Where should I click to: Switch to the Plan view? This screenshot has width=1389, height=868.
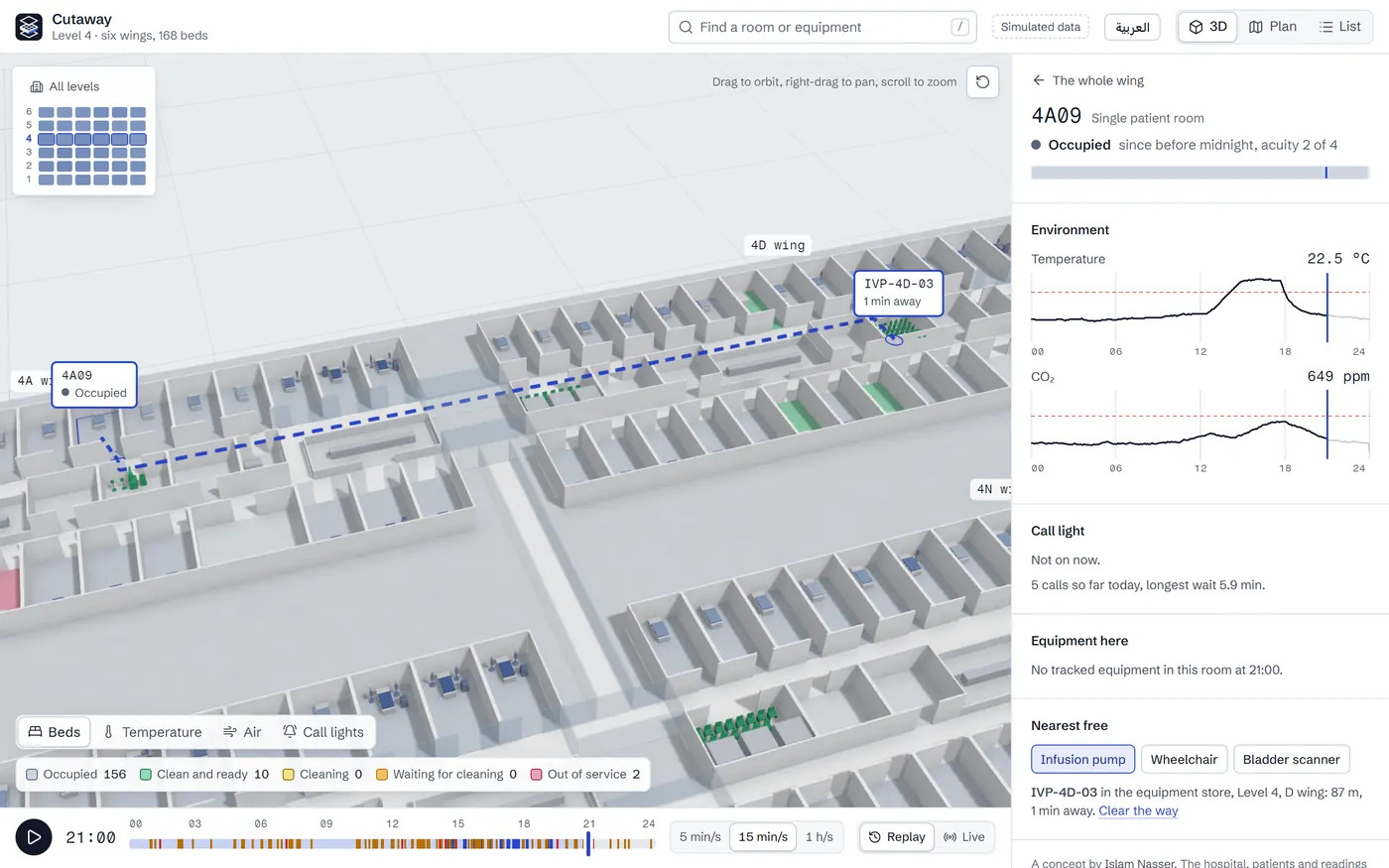coord(1273,27)
